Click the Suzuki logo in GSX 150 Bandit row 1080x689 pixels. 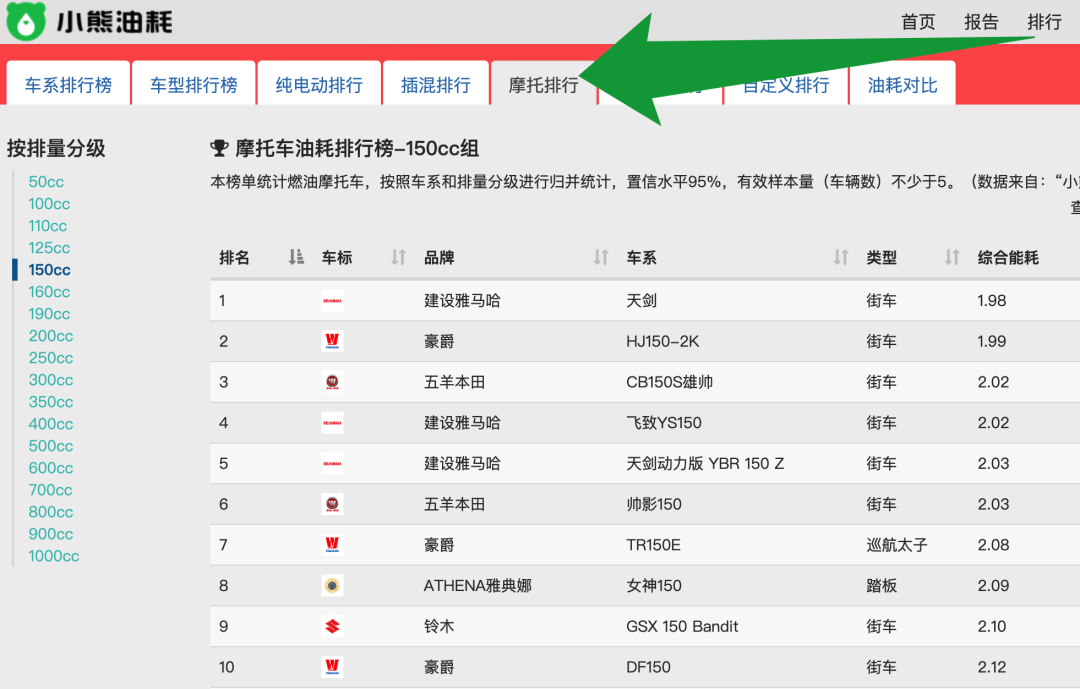[x=332, y=626]
